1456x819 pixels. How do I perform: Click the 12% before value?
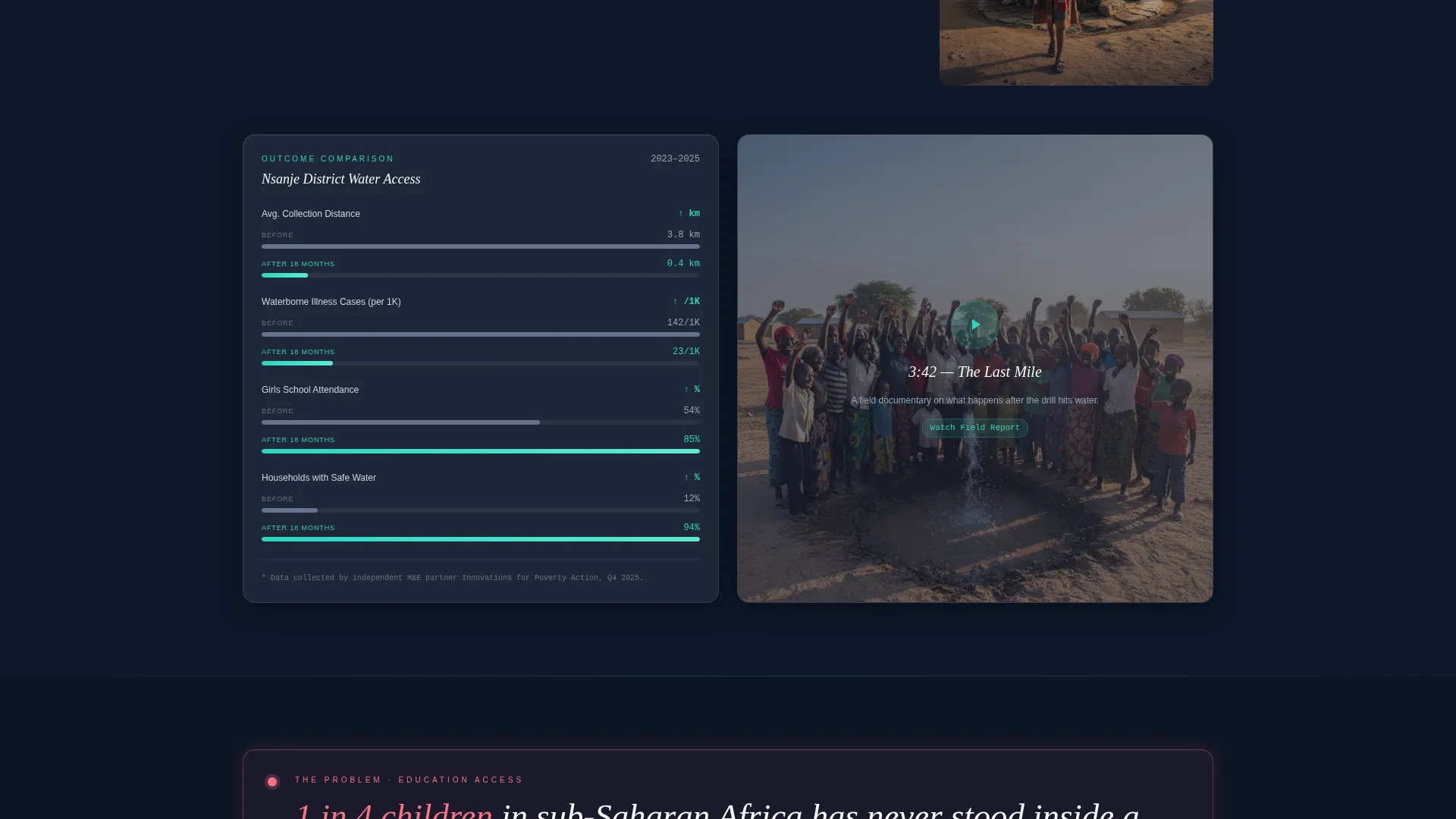(x=692, y=499)
